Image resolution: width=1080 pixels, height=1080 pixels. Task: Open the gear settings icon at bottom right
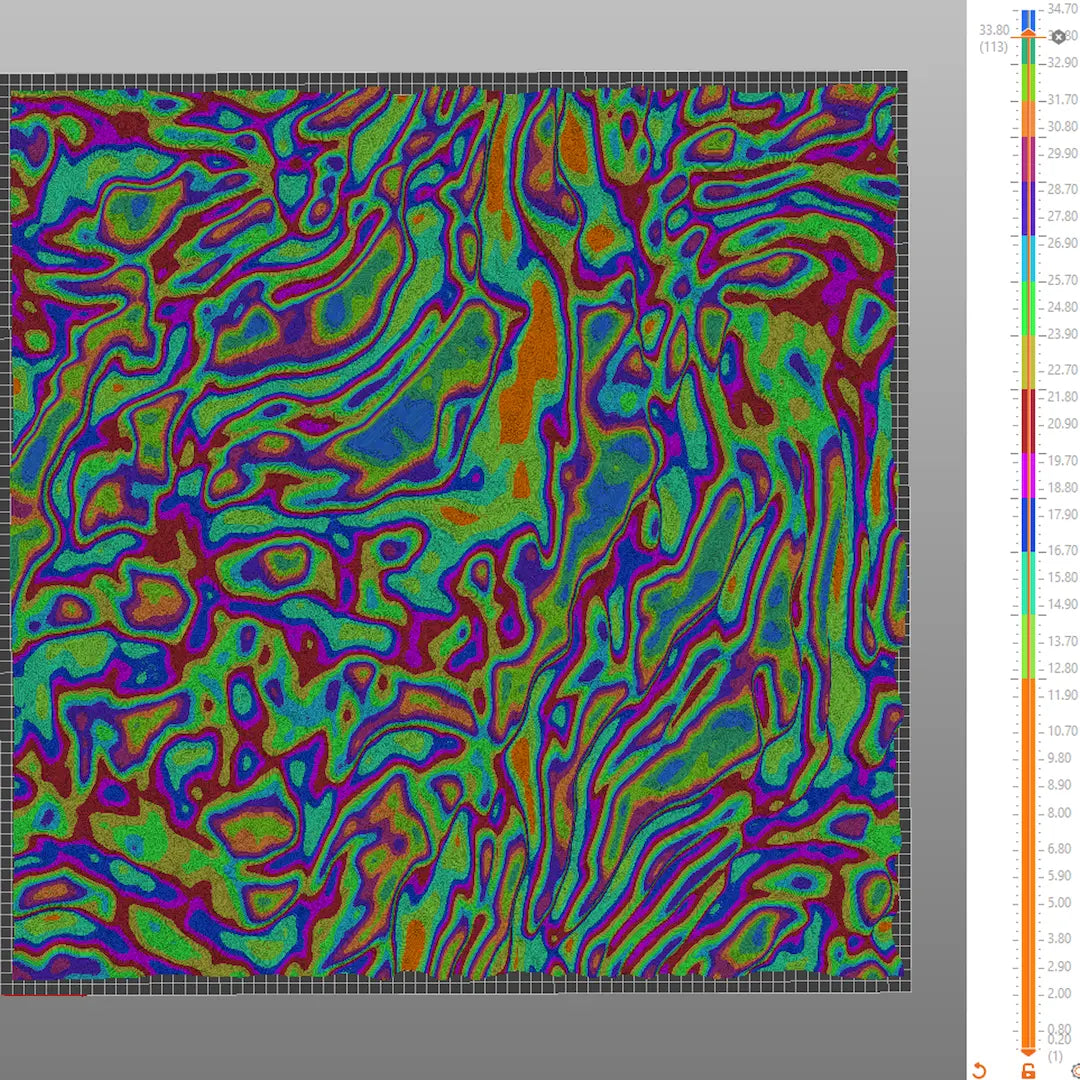tap(1075, 1071)
